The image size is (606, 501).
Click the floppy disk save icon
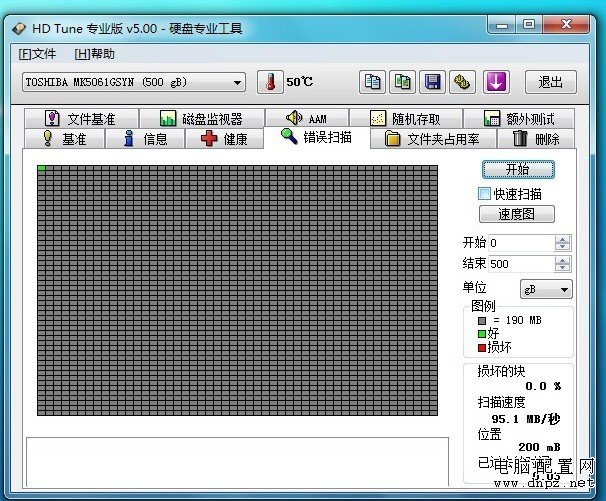pos(432,82)
